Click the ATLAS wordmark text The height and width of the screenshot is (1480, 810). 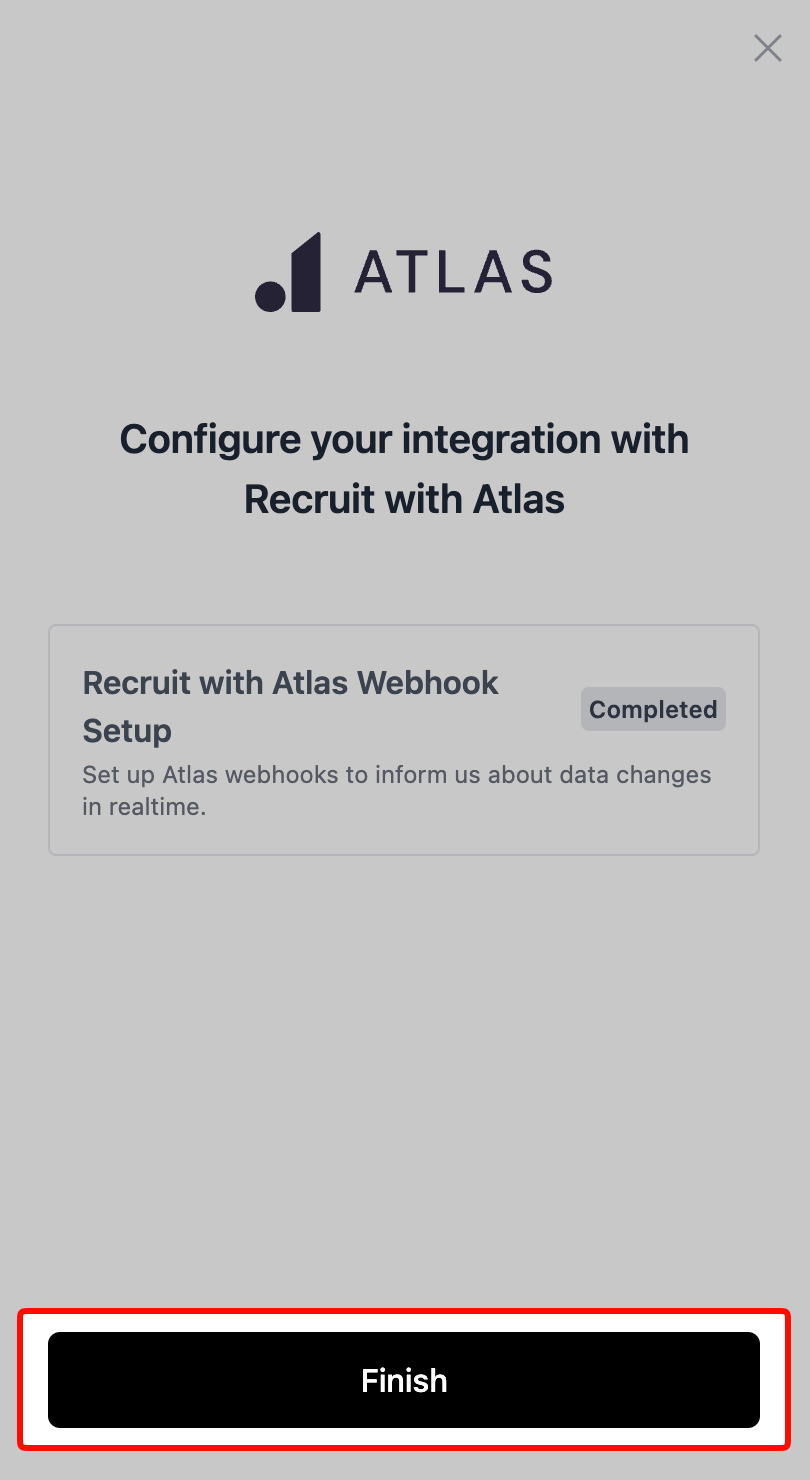coord(453,272)
